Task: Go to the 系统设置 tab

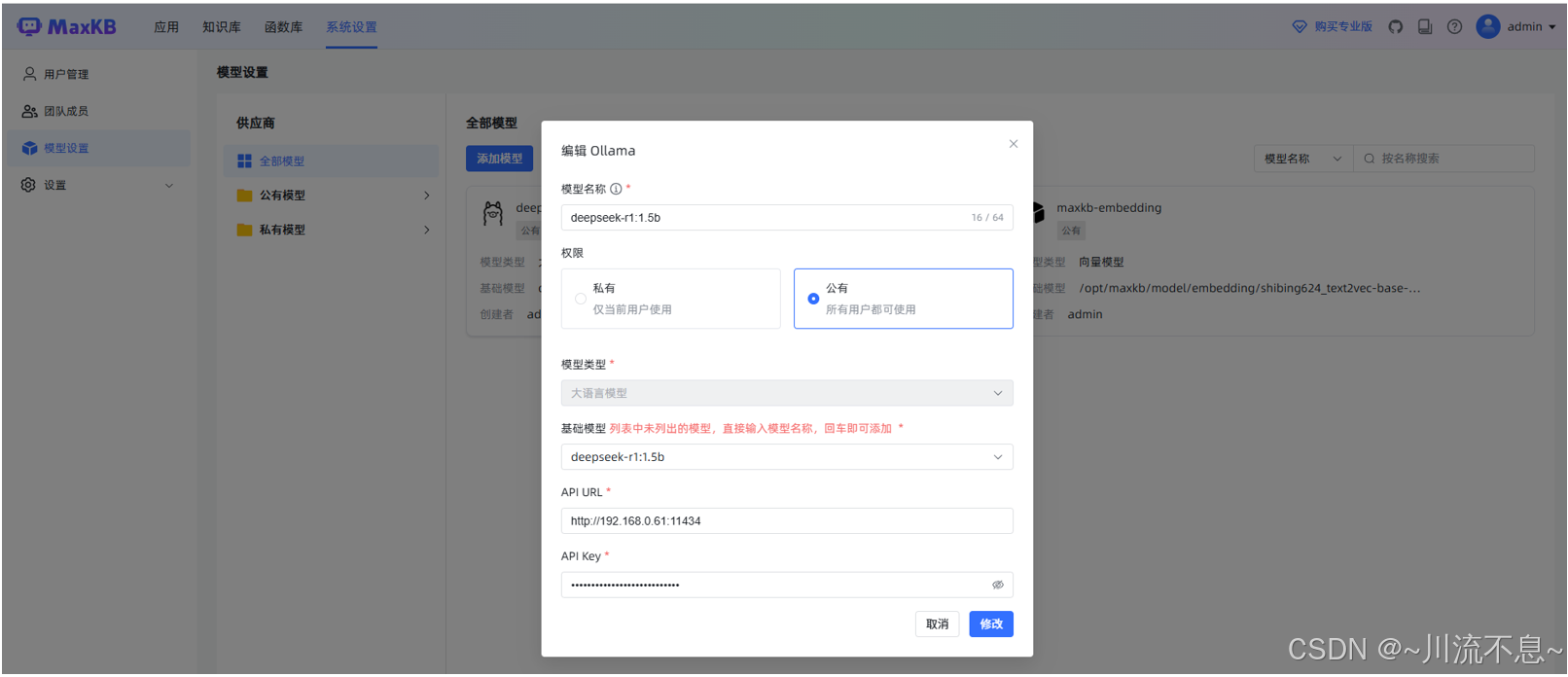Action: click(351, 27)
